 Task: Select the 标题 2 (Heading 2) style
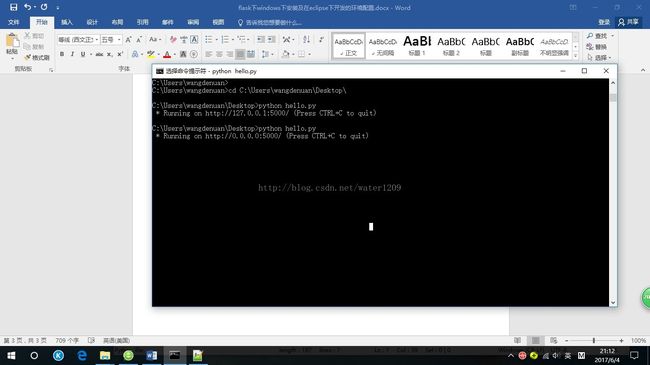click(451, 46)
